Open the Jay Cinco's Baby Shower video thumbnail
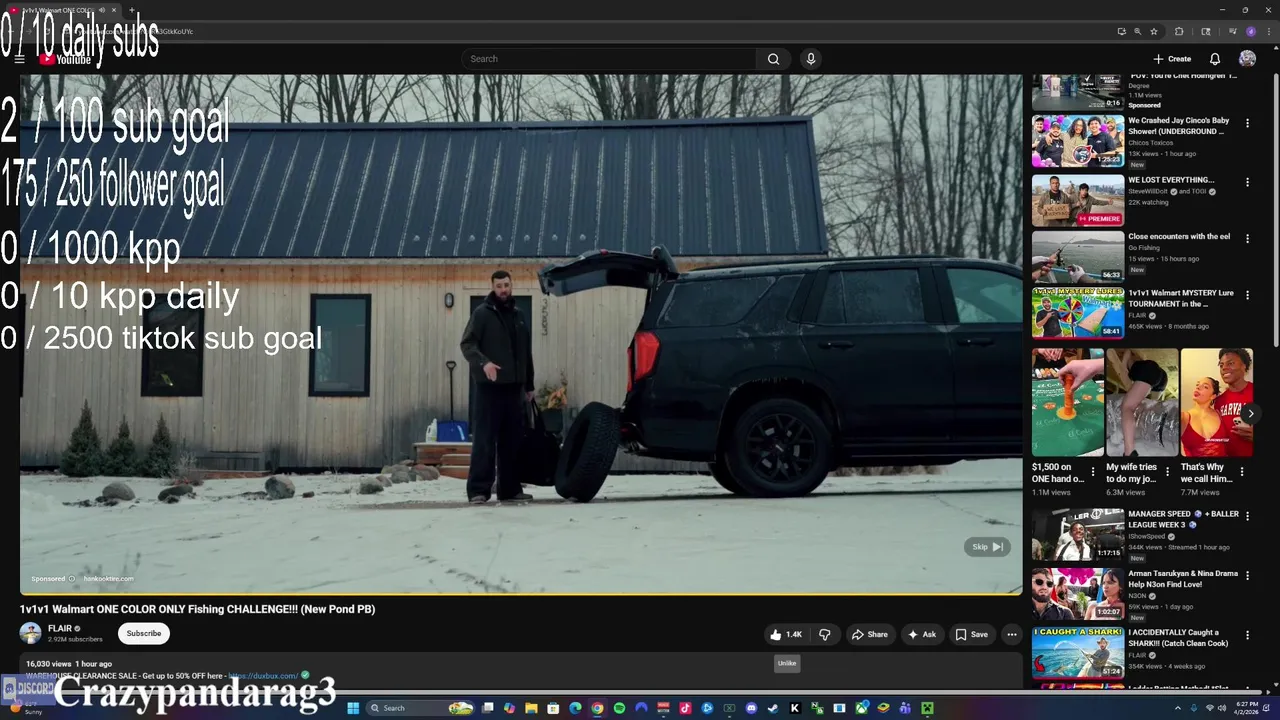1280x720 pixels. click(x=1078, y=141)
